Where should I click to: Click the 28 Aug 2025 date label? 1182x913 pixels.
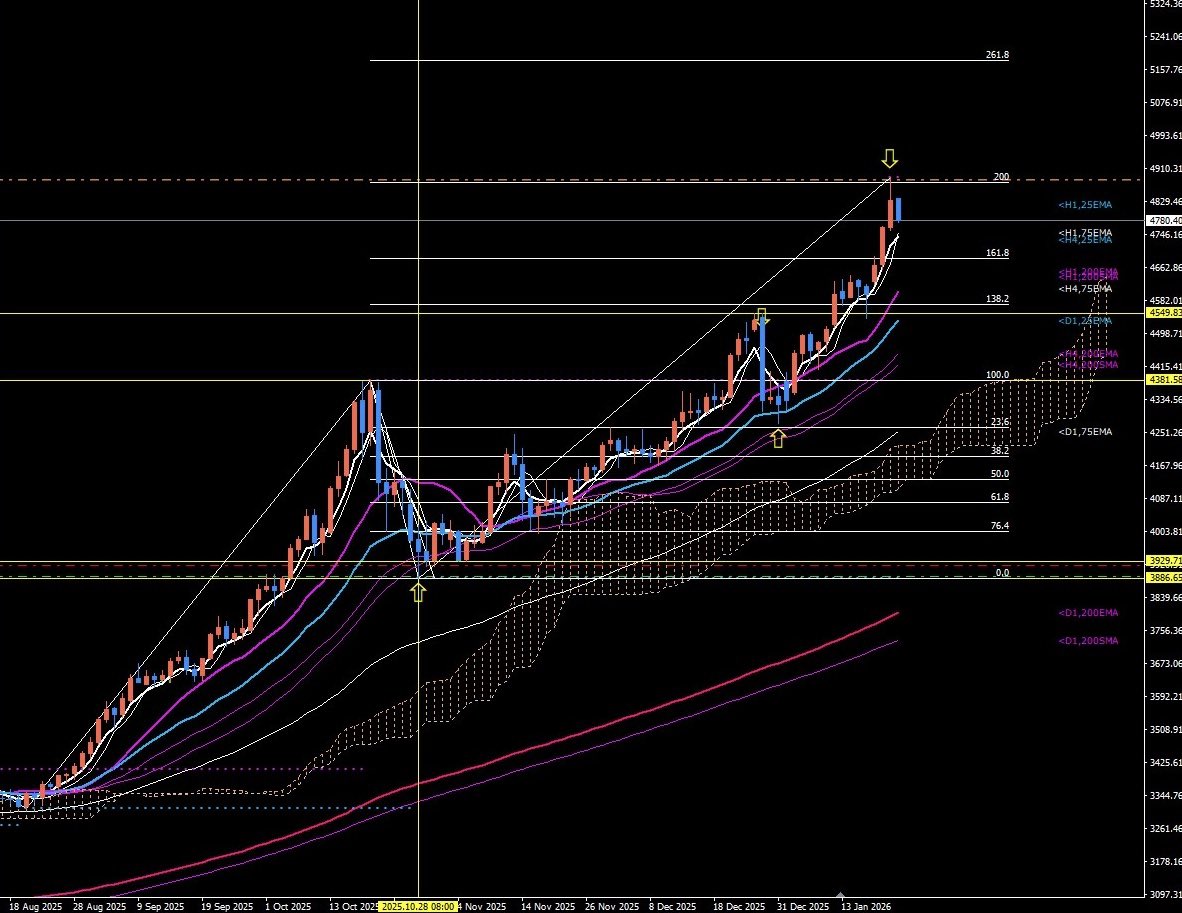coord(100,907)
